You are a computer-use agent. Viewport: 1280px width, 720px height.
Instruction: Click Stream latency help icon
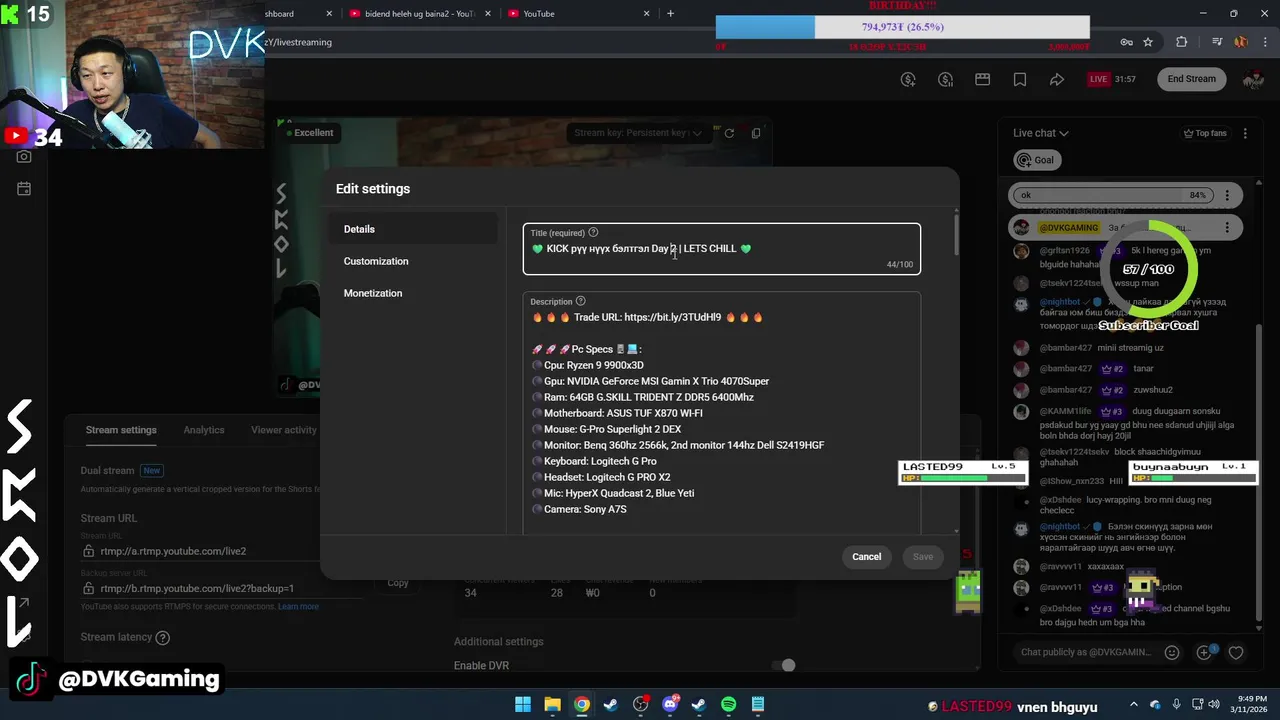coord(163,638)
